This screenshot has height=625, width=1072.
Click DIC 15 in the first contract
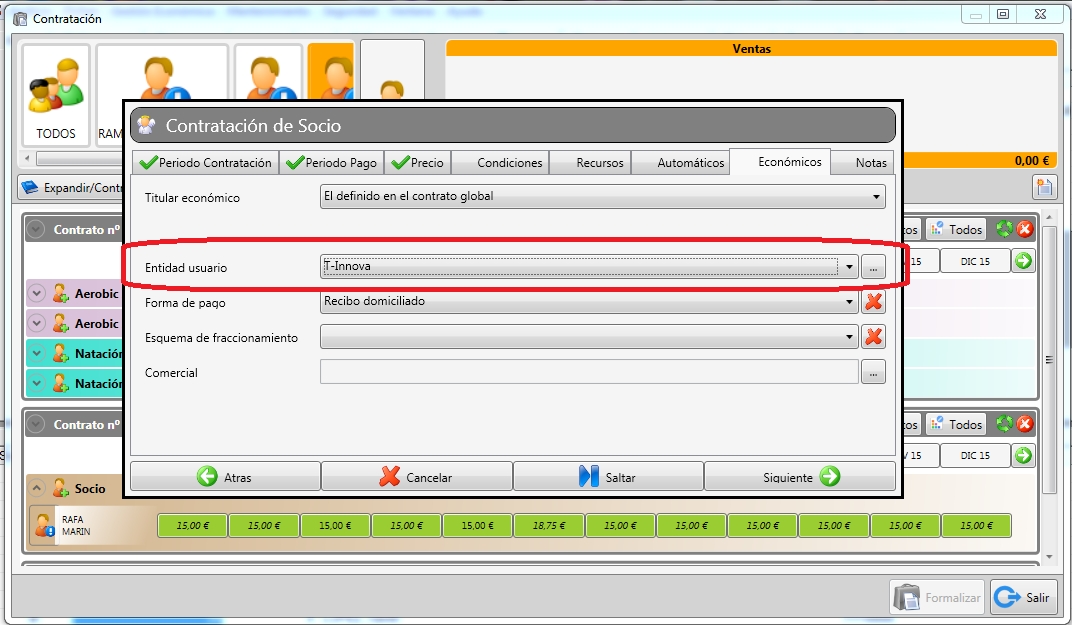[x=975, y=261]
